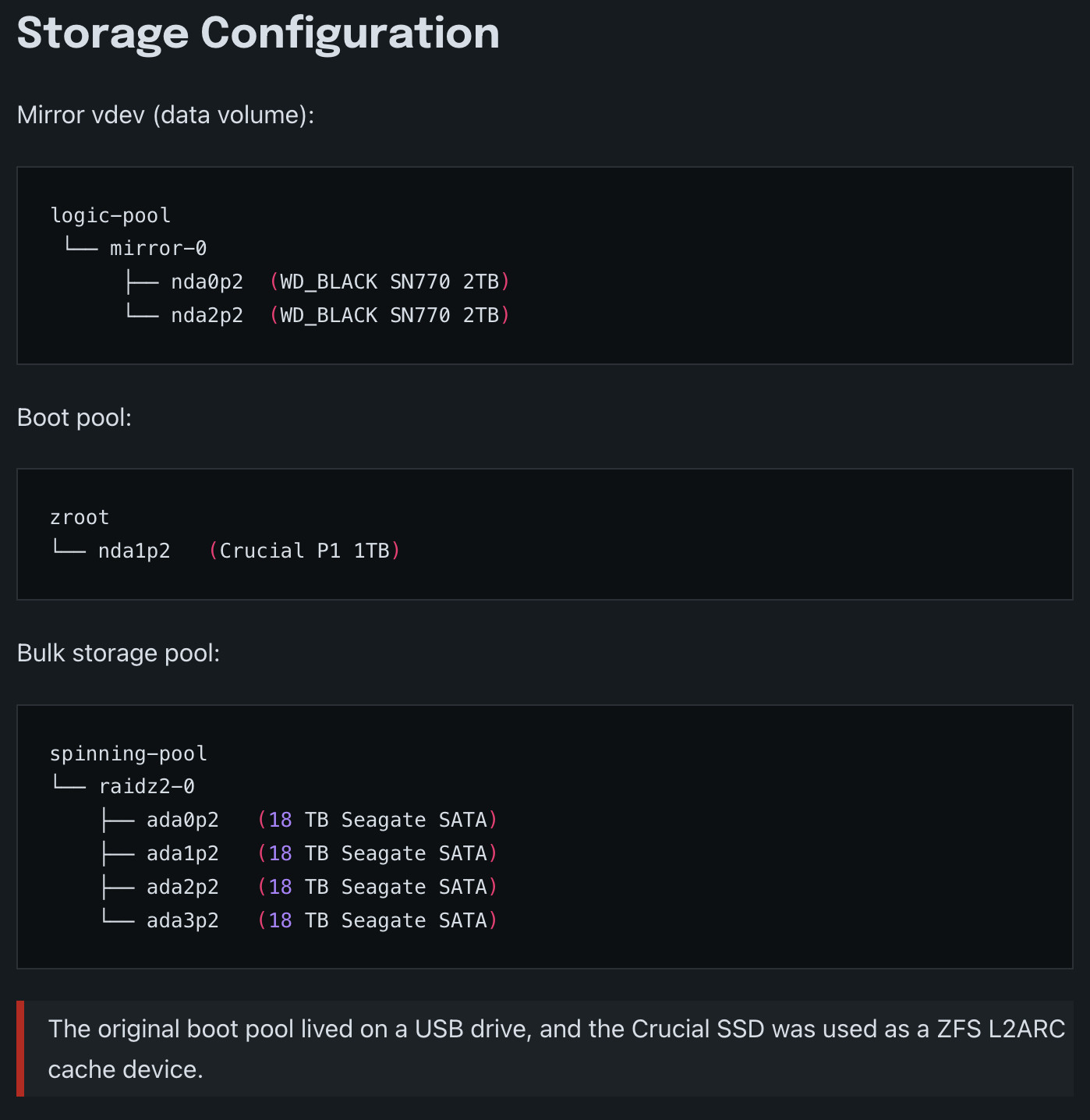Select the nda0p2 device entry
This screenshot has width=1090, height=1120.
click(207, 282)
